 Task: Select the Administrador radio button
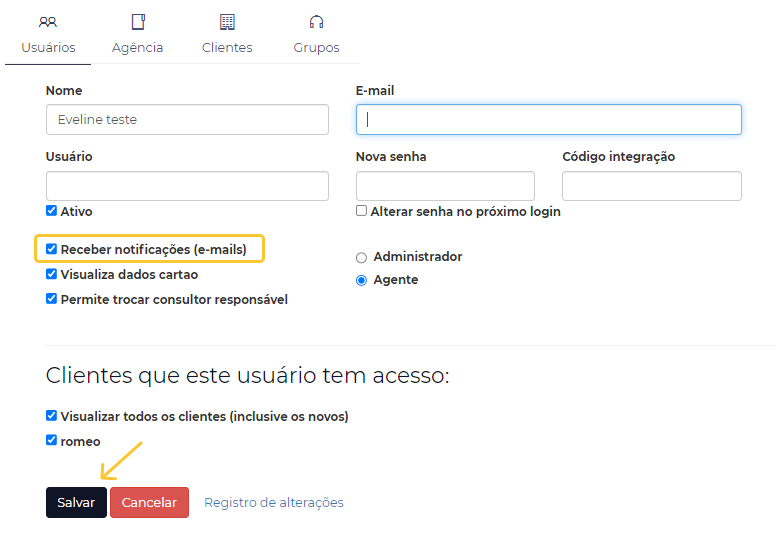tap(361, 257)
